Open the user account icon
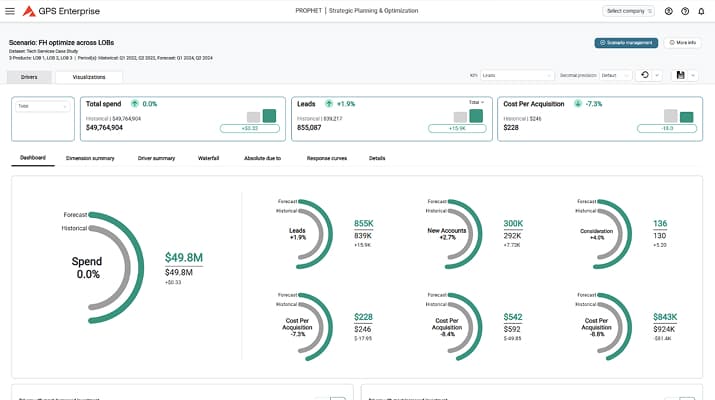This screenshot has width=715, height=400. 669,11
